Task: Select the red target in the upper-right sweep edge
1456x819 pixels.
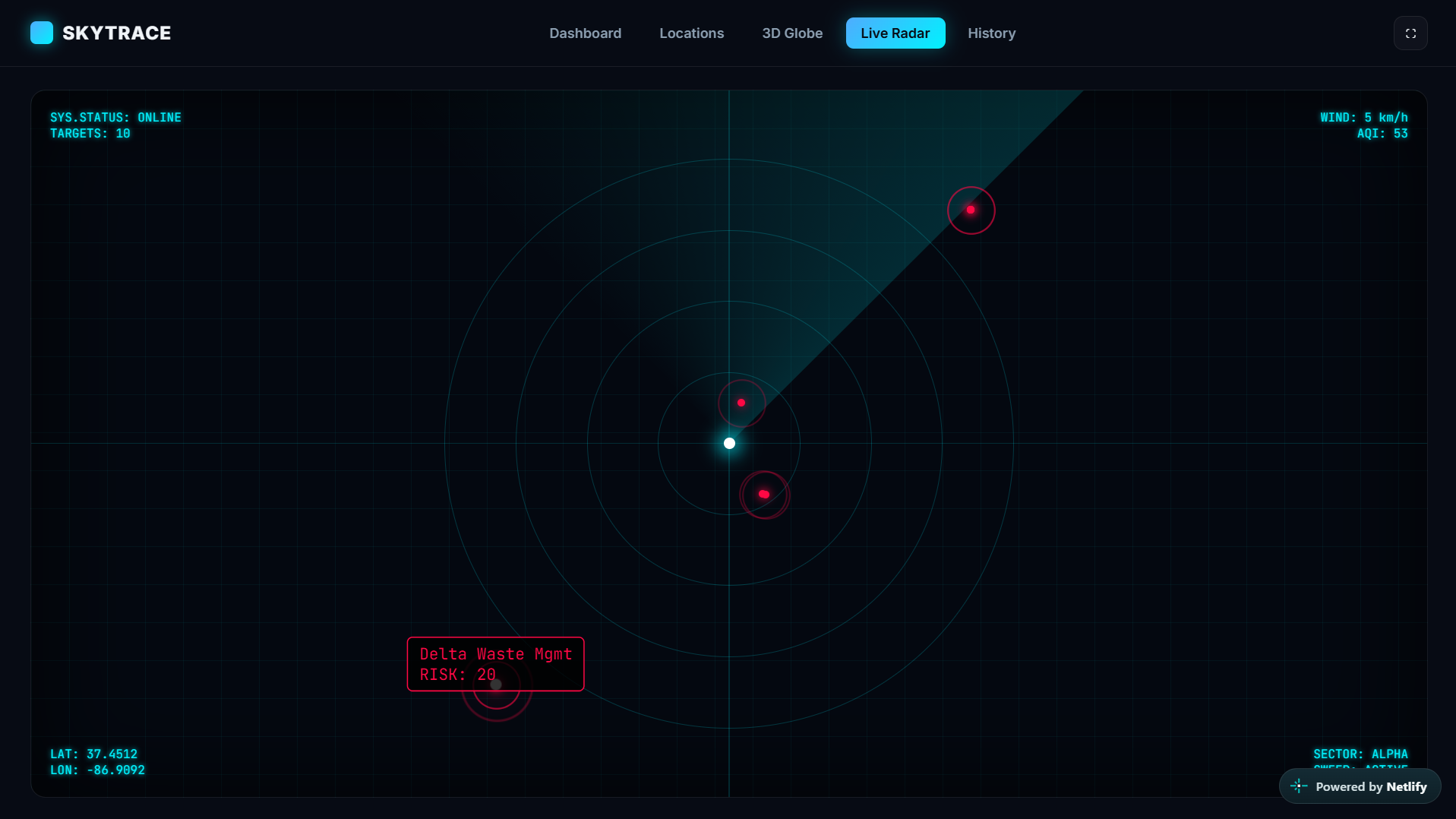Action: pos(971,210)
